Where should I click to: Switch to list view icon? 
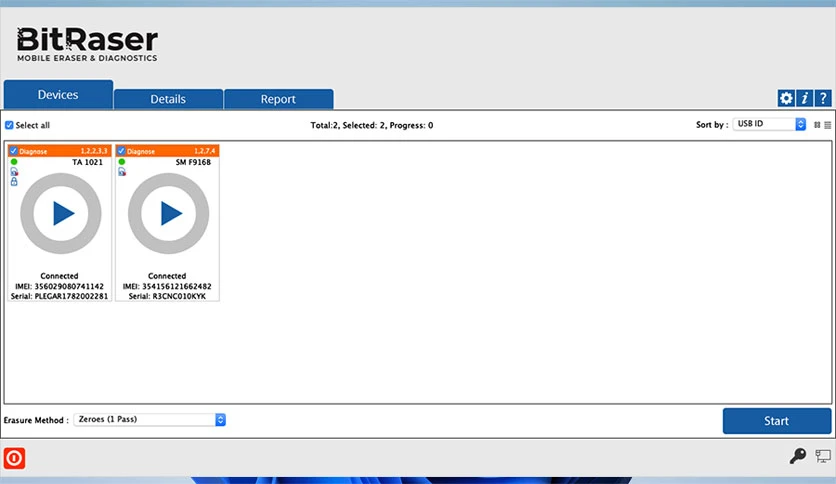827,125
